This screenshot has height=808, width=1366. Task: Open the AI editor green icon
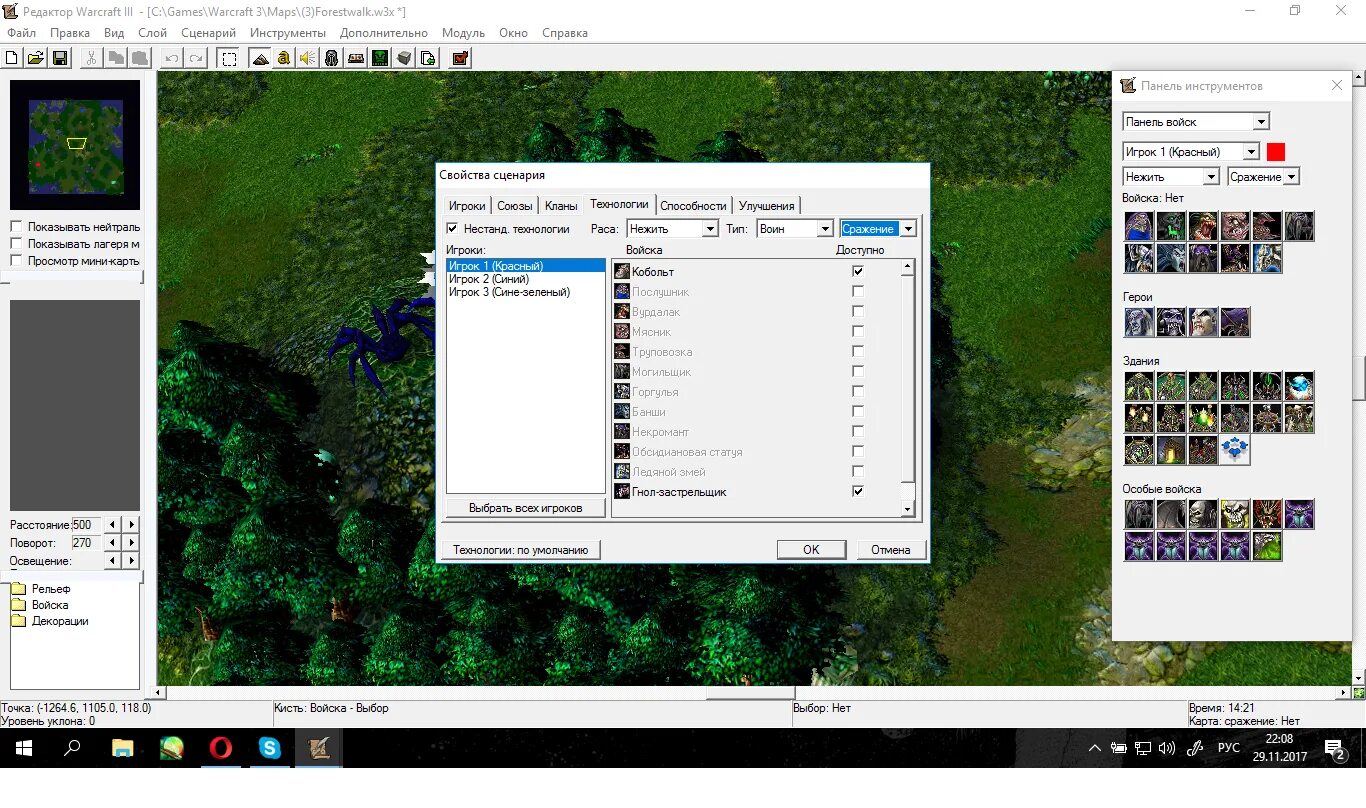(380, 58)
